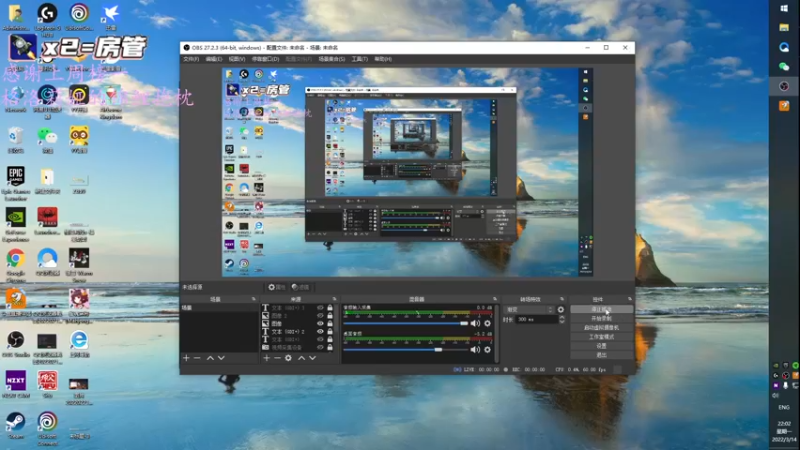Open the OBS Studio desktop shortcut

tap(16, 344)
